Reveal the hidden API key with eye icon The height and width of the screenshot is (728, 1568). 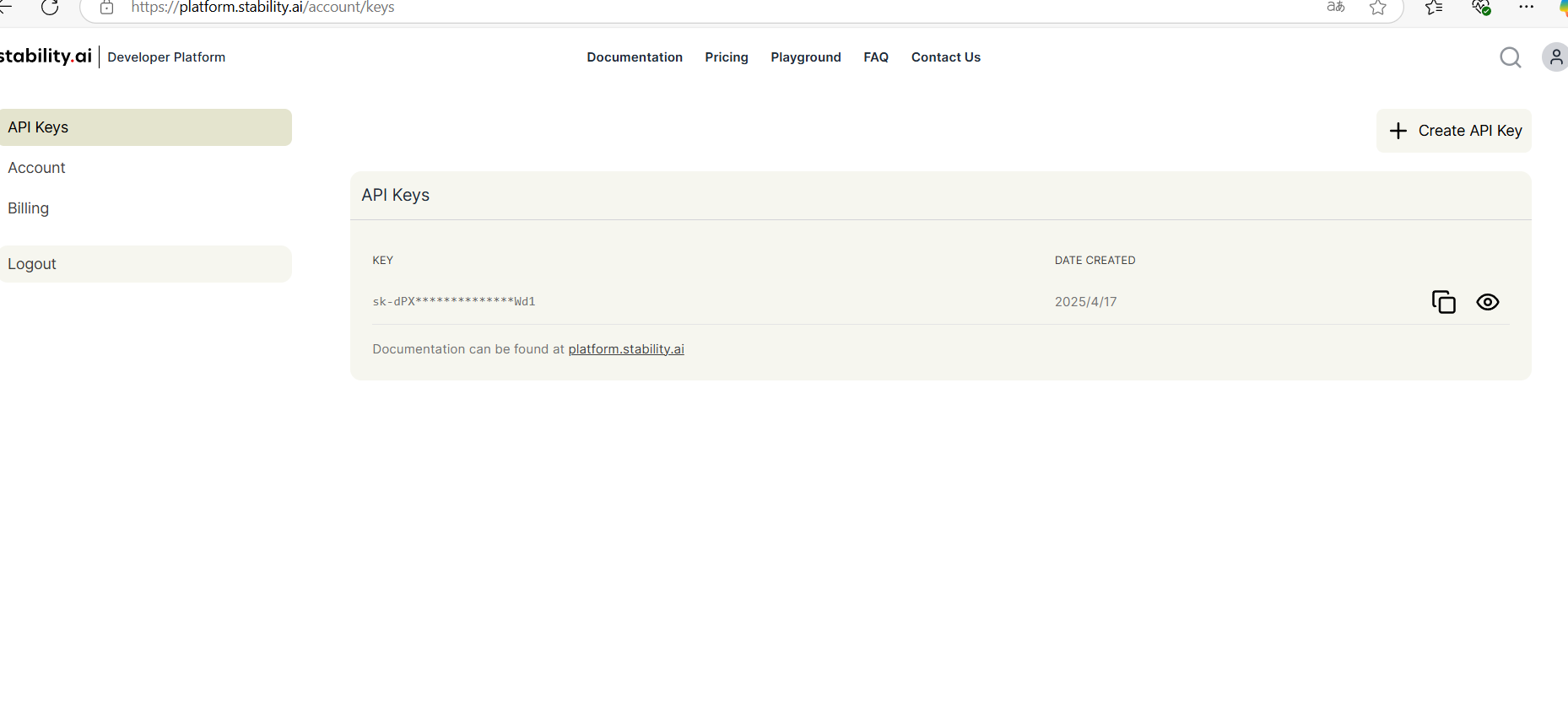pos(1488,302)
